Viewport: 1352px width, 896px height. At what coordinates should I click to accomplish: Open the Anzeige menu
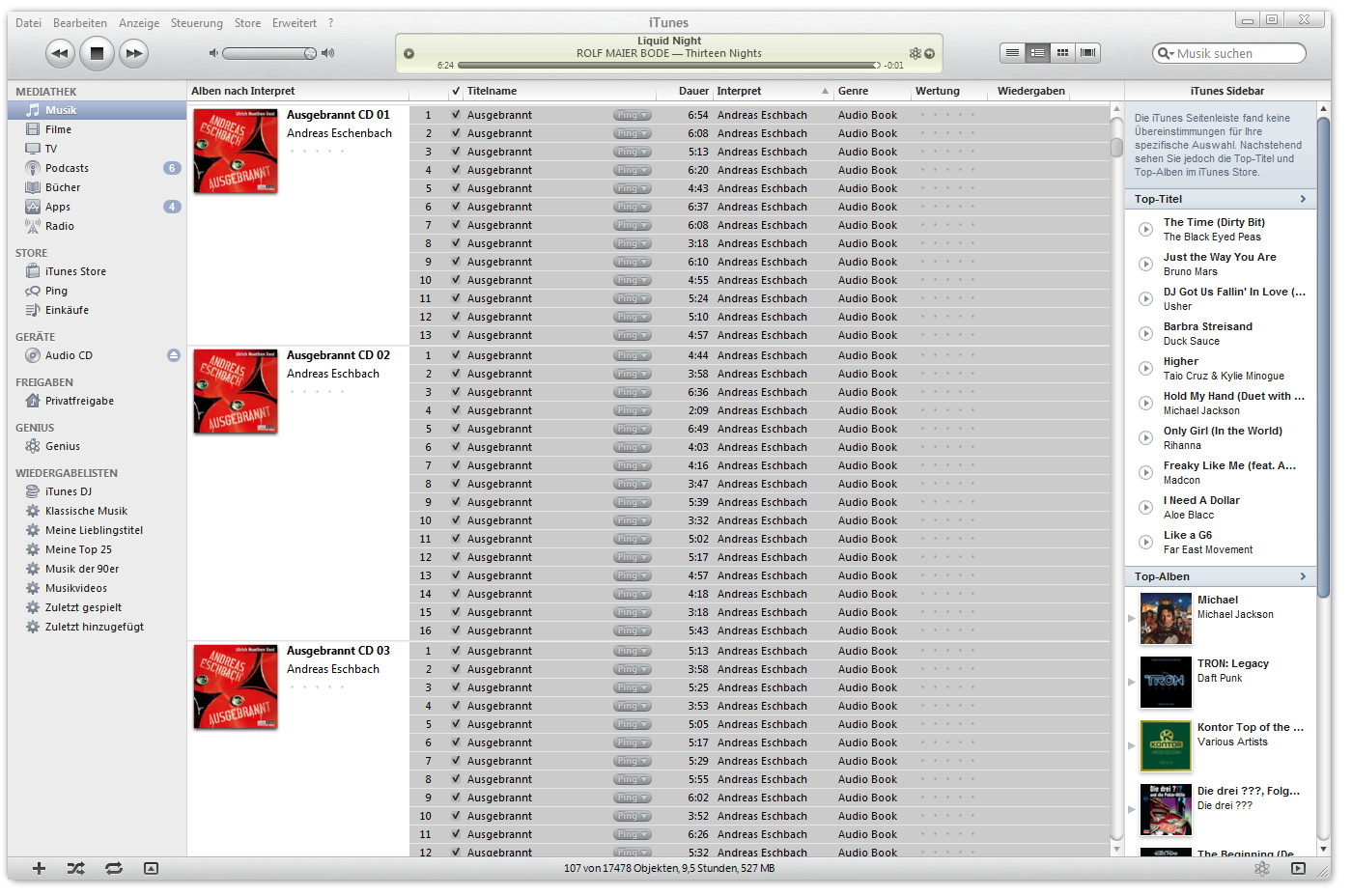tap(139, 23)
